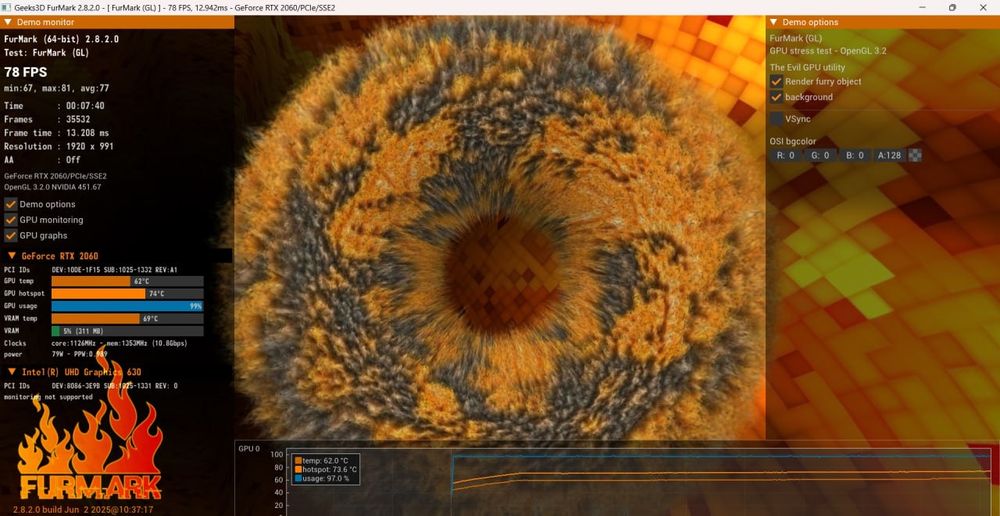Collapse the Demo monitor panel header triangle
The image size is (1000, 516).
tap(8, 22)
